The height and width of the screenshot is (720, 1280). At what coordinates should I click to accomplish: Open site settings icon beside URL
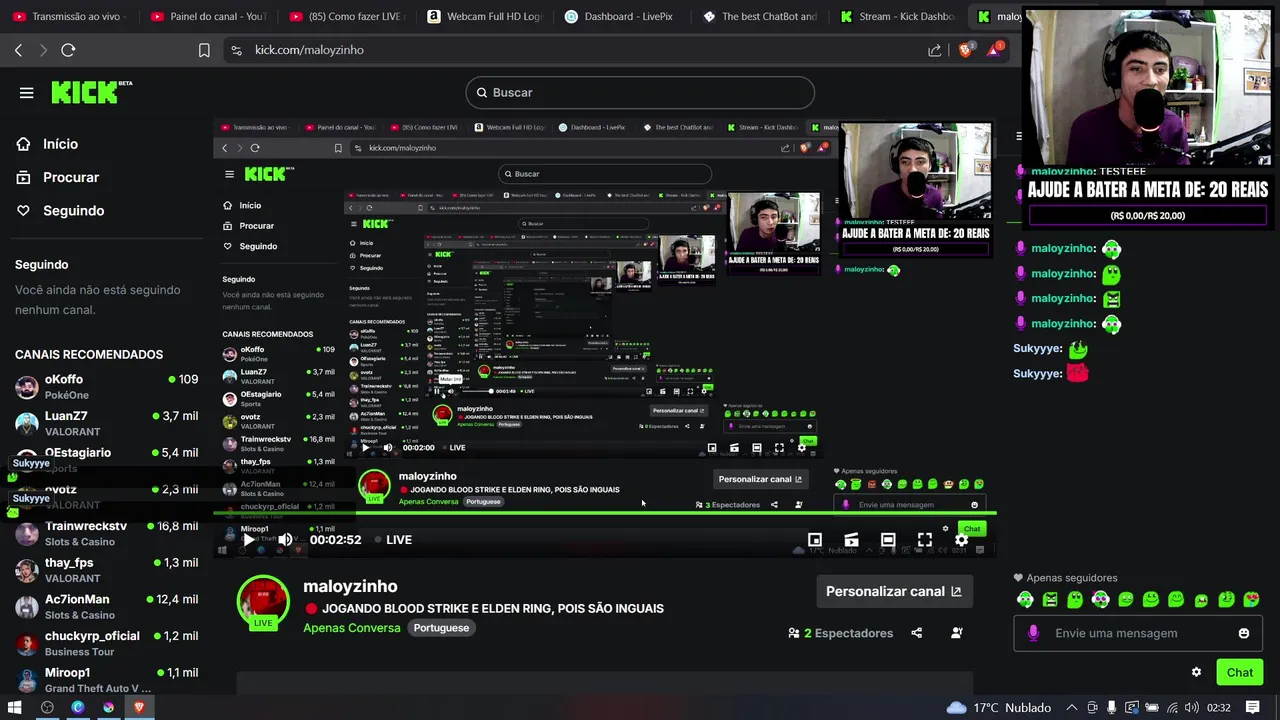coord(236,50)
